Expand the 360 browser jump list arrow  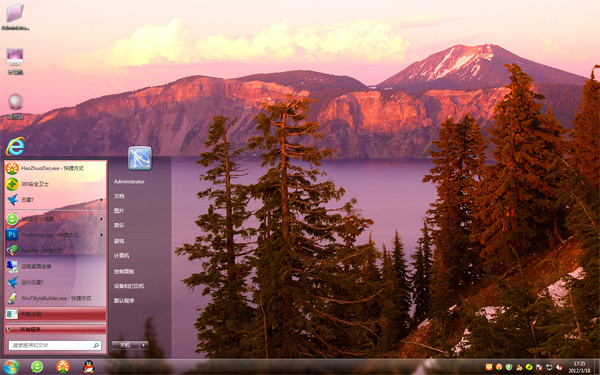click(x=101, y=219)
